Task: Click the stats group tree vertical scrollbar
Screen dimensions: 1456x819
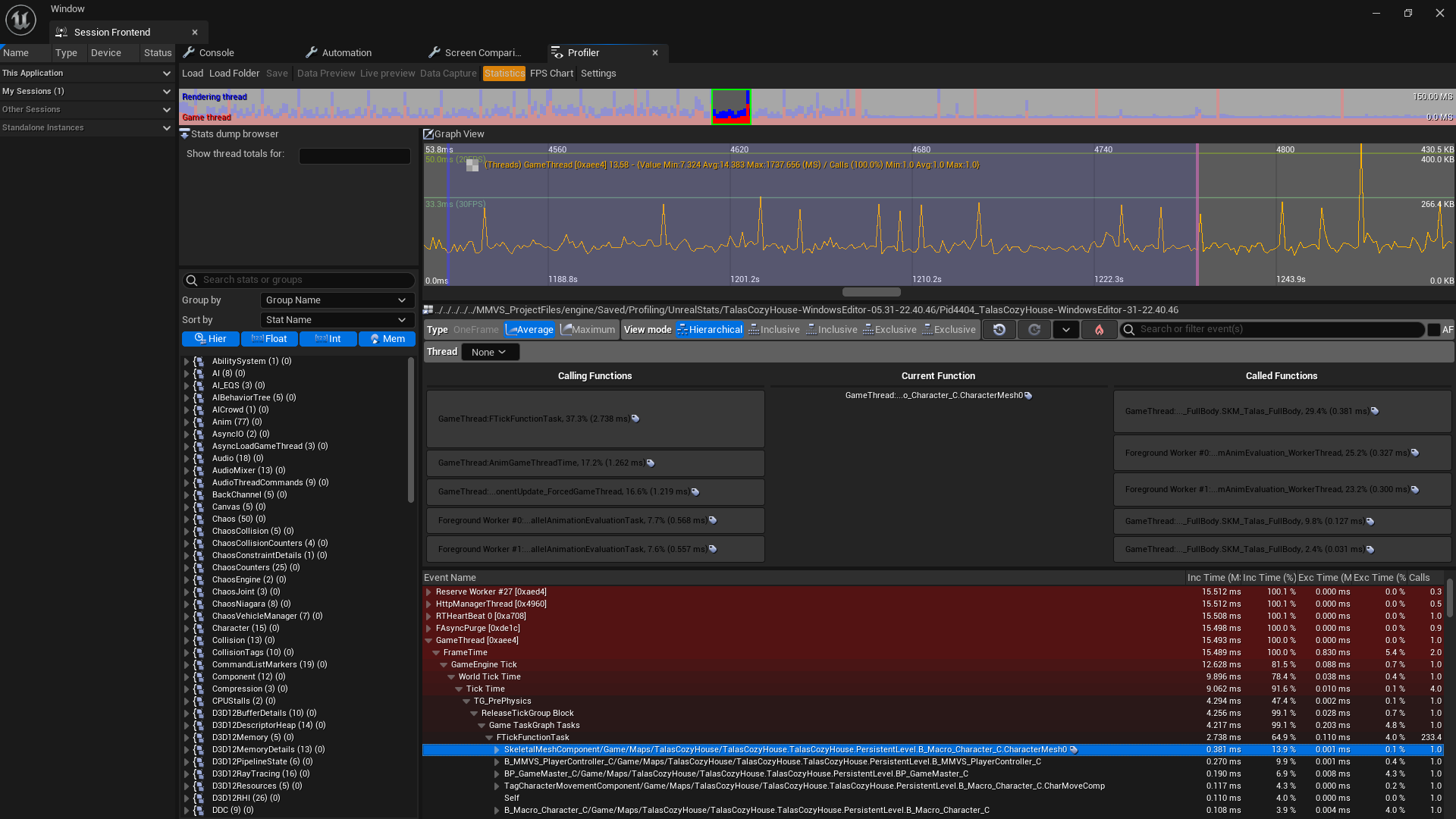Action: point(411,429)
